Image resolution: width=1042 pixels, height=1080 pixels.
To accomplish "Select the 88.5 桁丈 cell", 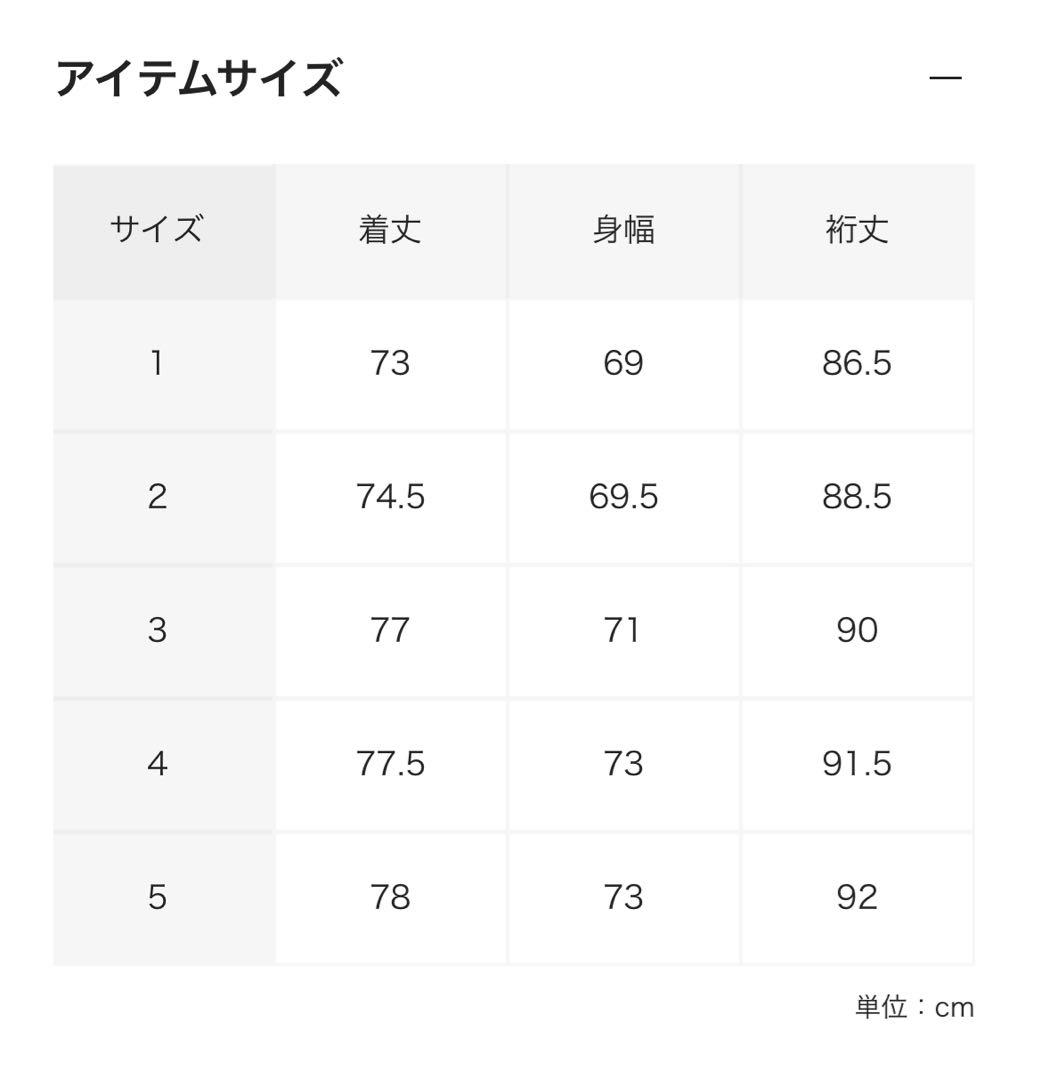I will (x=857, y=497).
